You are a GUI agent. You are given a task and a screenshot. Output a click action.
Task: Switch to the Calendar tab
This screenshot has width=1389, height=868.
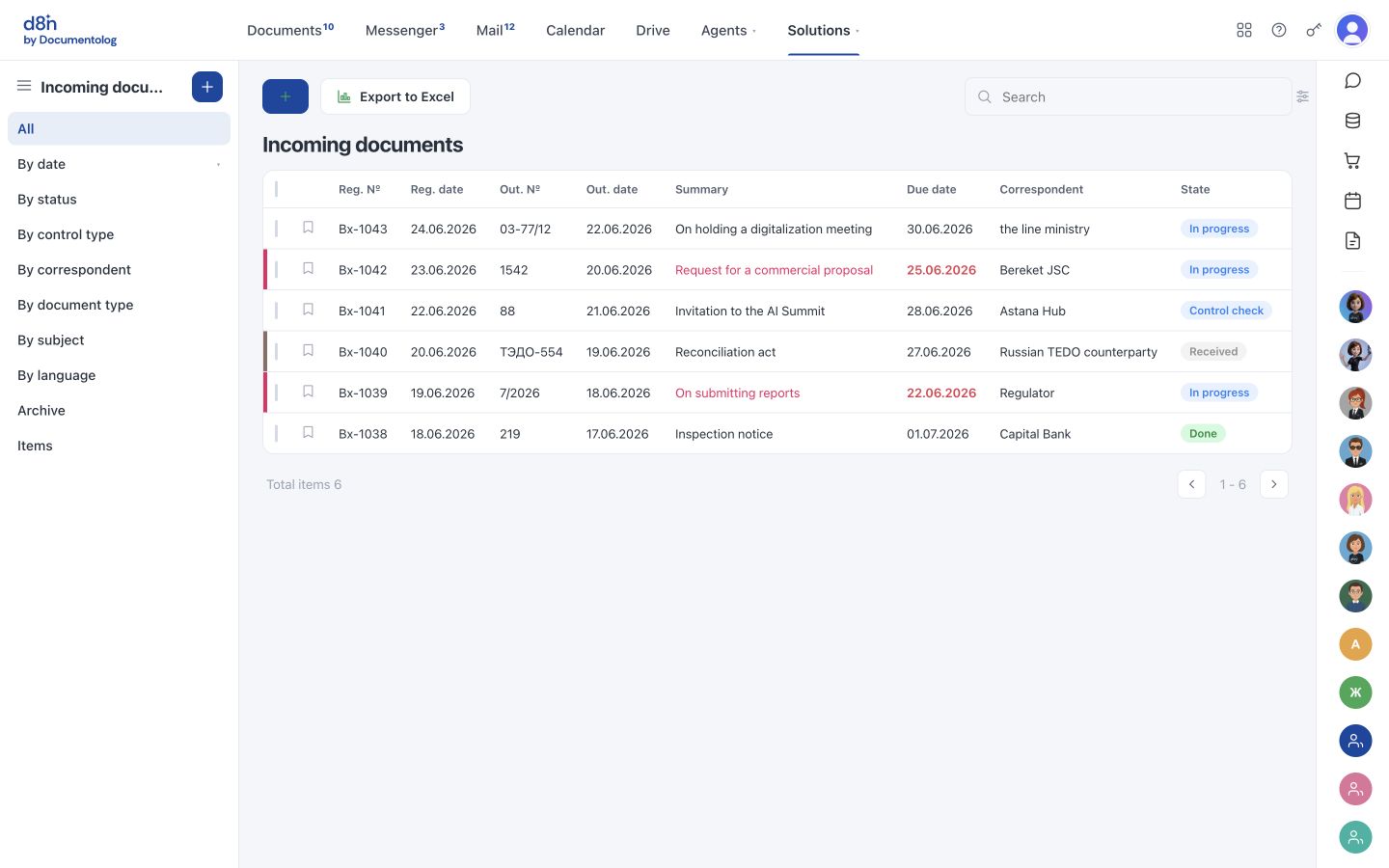(x=575, y=30)
